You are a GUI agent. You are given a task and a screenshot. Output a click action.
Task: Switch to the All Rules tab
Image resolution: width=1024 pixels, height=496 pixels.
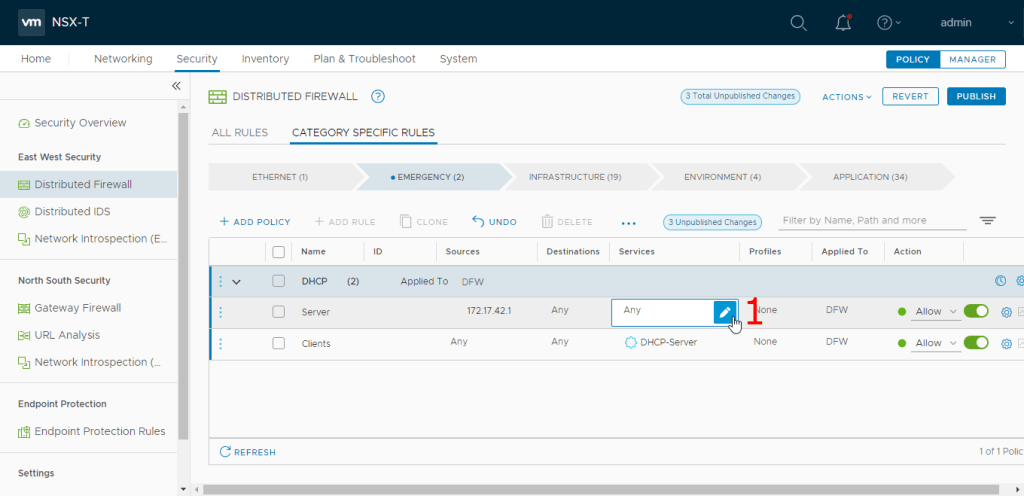coord(239,132)
